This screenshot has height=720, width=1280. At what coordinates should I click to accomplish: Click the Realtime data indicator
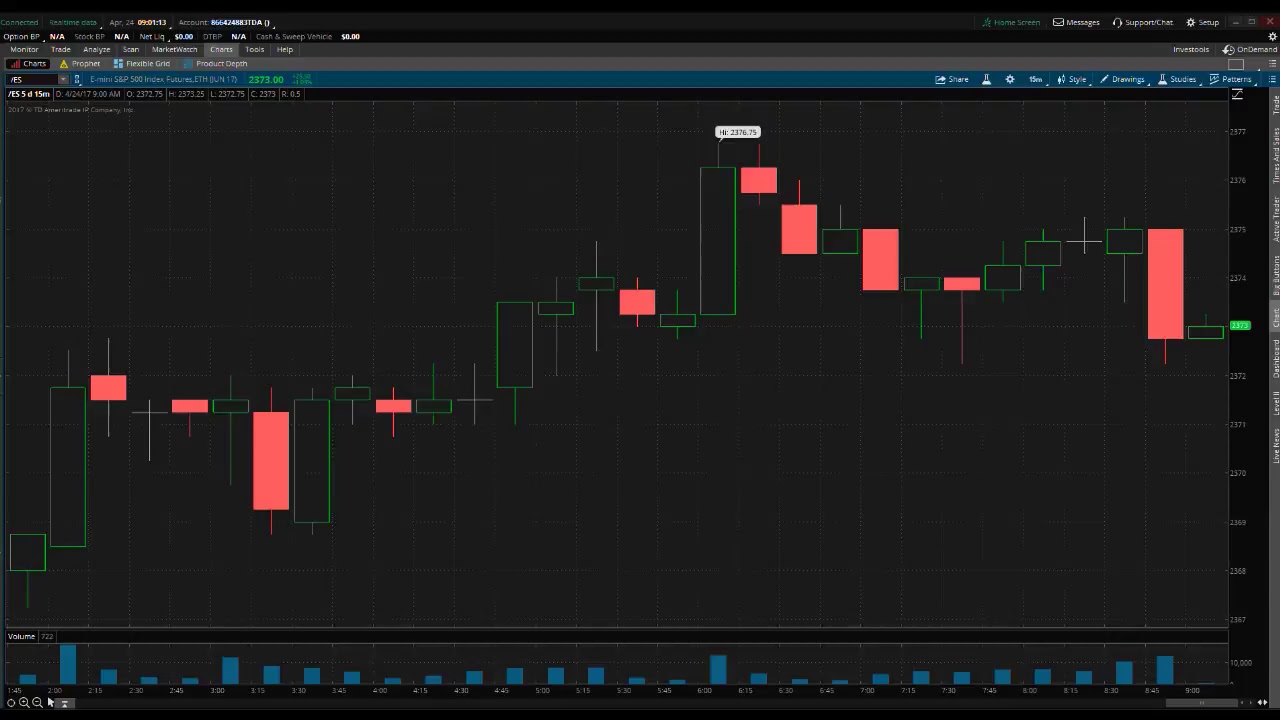73,22
